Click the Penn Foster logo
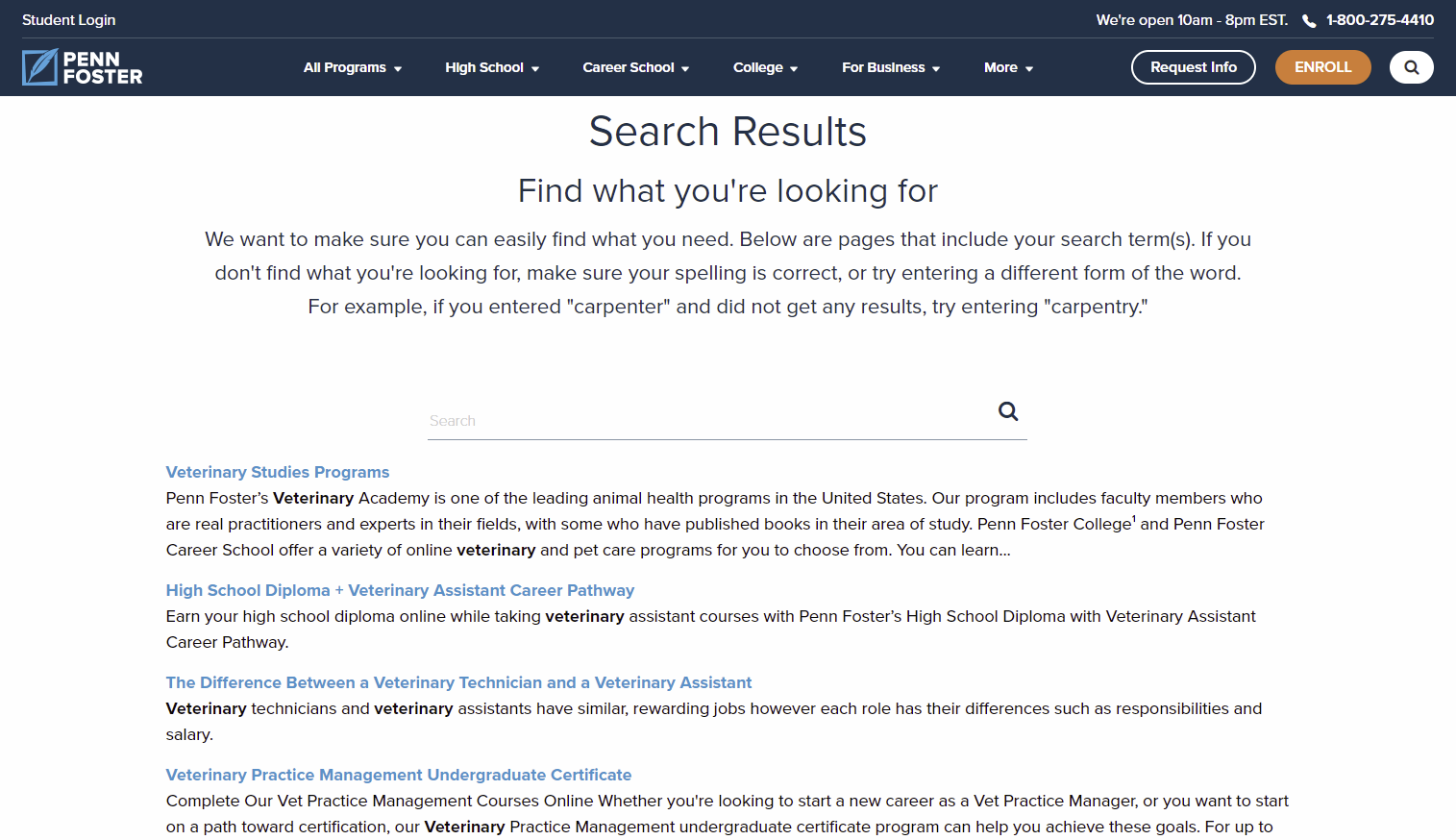 82,67
